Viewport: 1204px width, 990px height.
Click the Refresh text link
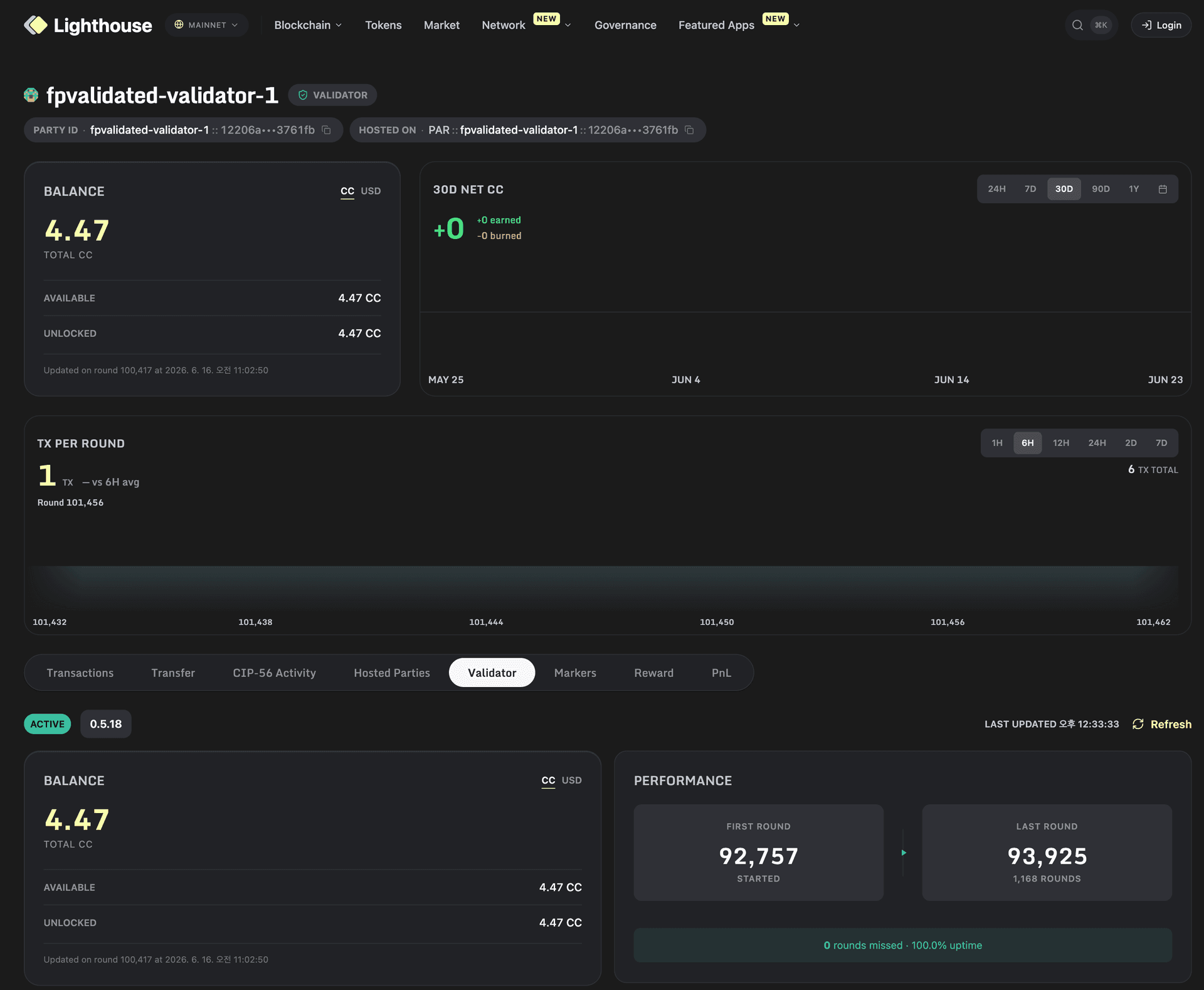coord(1171,724)
